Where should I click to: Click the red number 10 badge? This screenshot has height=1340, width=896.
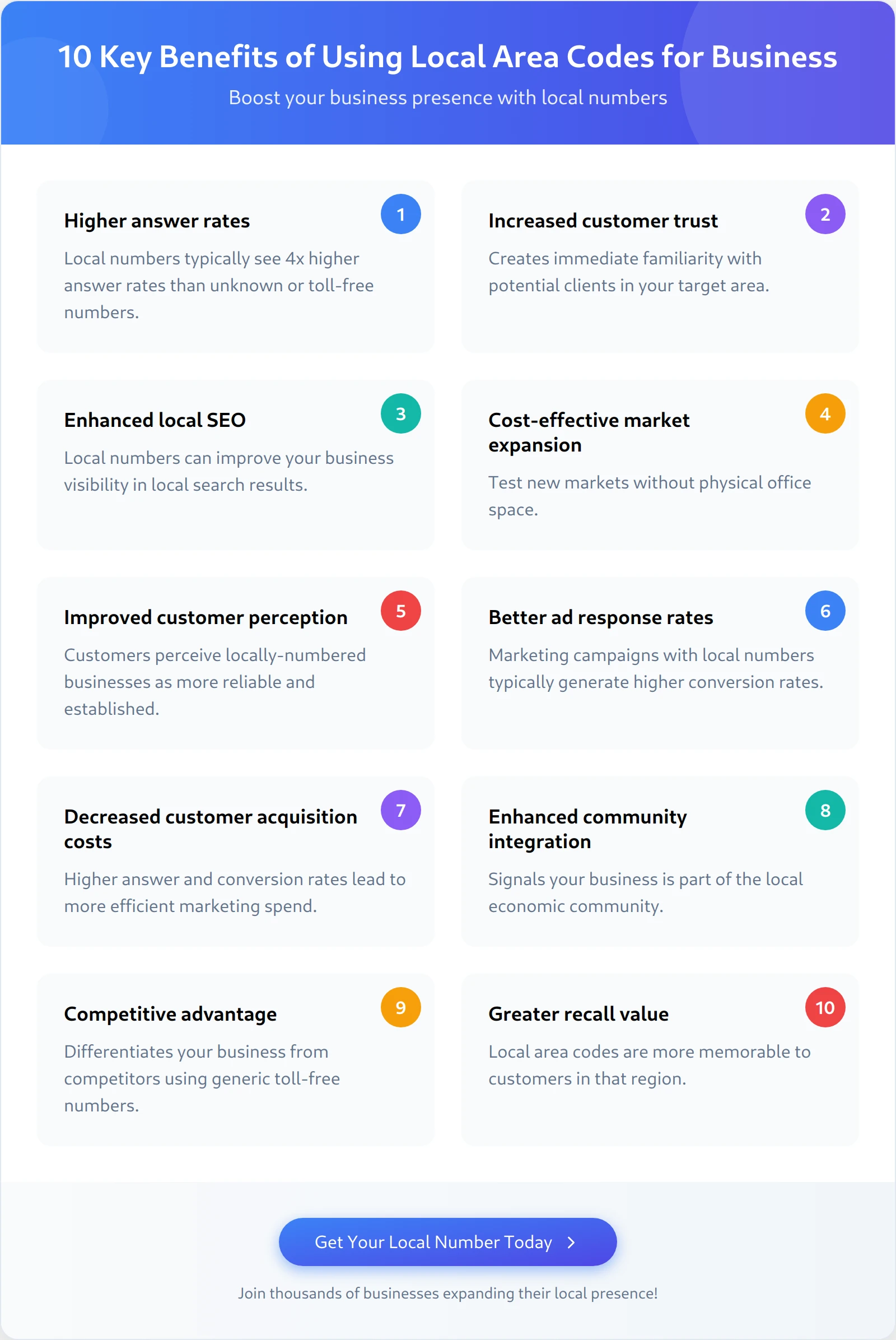824,1007
